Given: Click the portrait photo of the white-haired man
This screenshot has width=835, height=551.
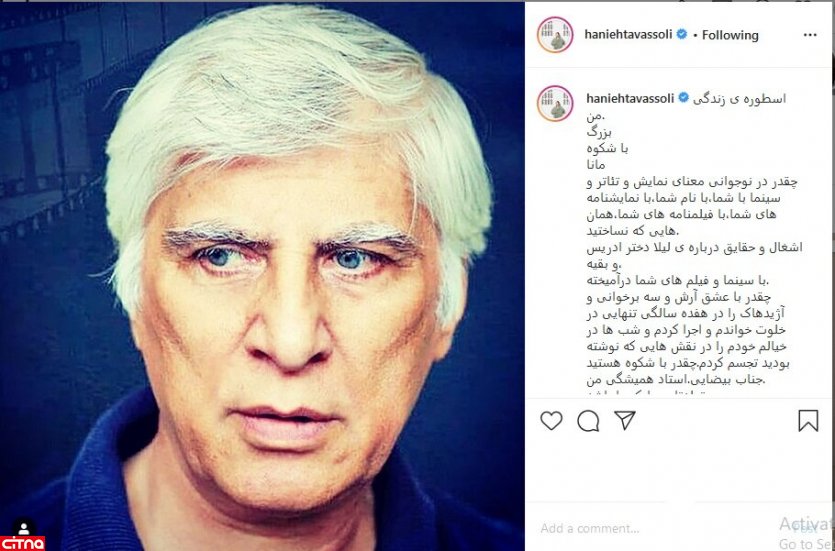Looking at the screenshot, I should click(262, 276).
